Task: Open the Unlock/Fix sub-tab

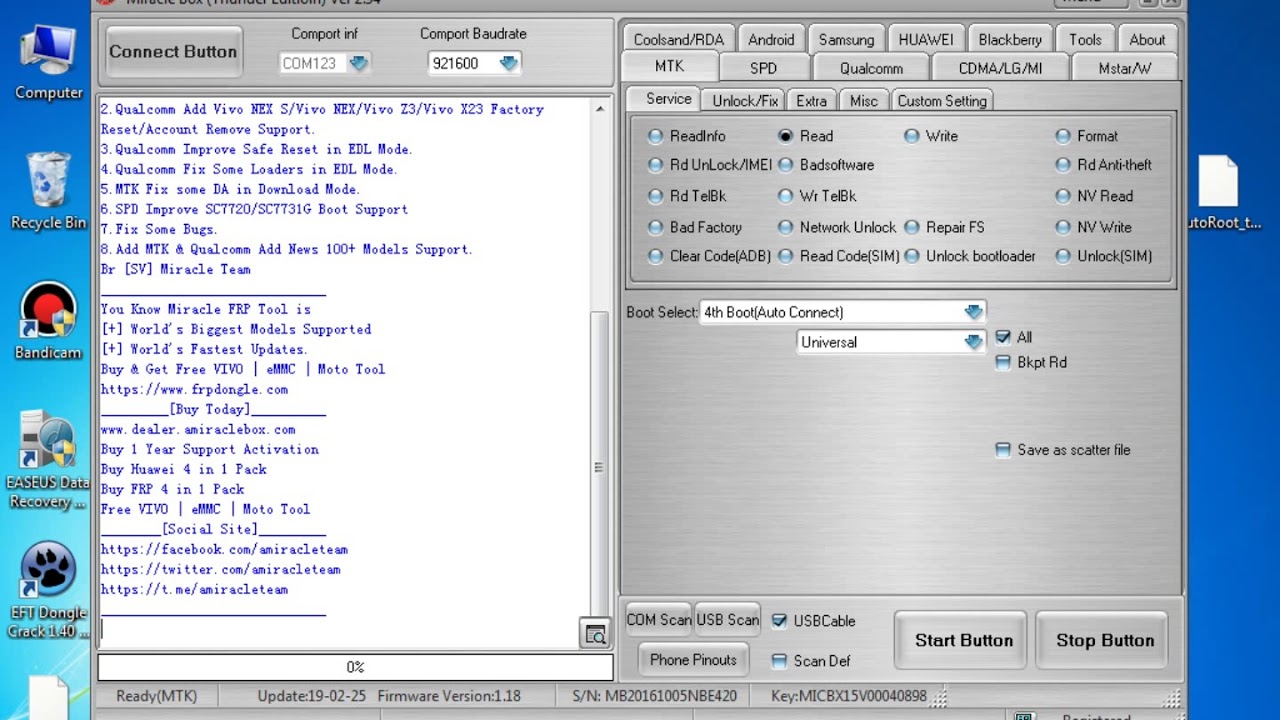Action: tap(745, 101)
